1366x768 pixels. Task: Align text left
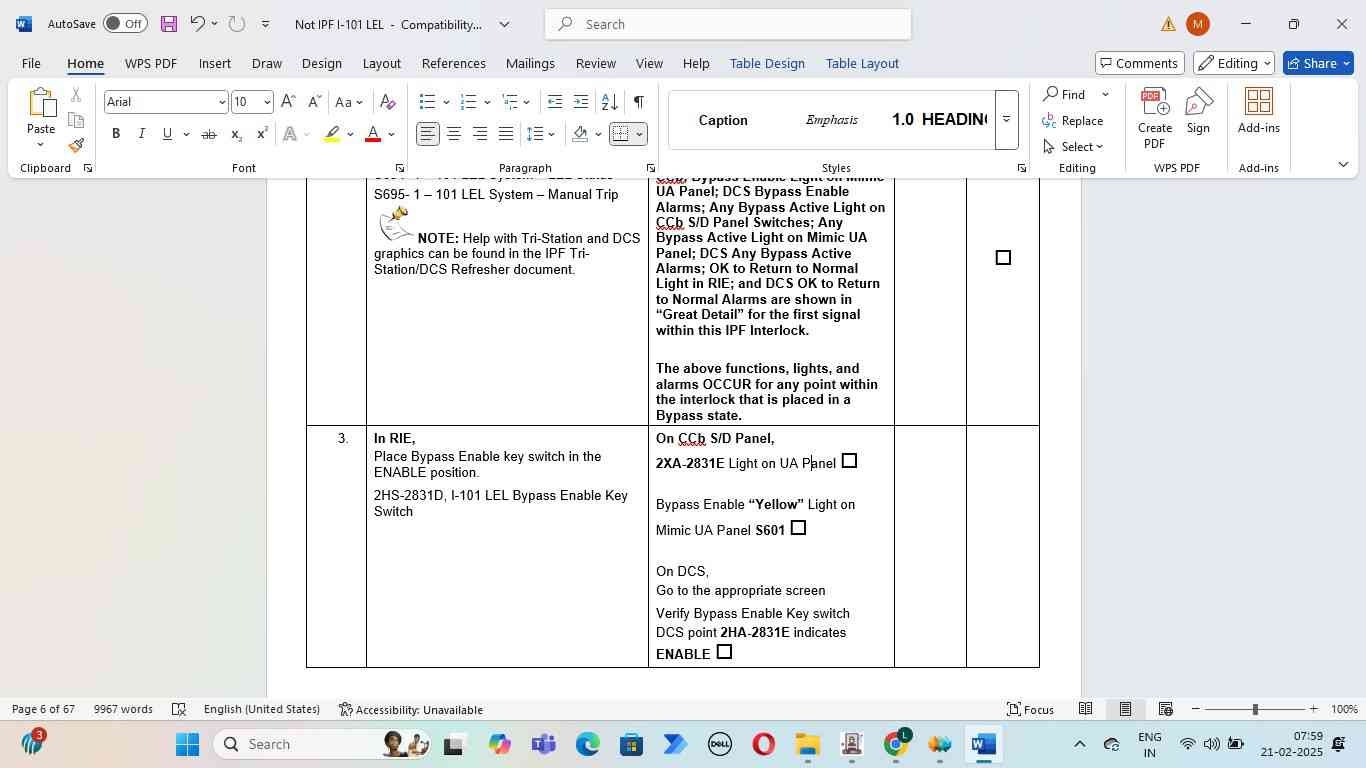coord(428,134)
